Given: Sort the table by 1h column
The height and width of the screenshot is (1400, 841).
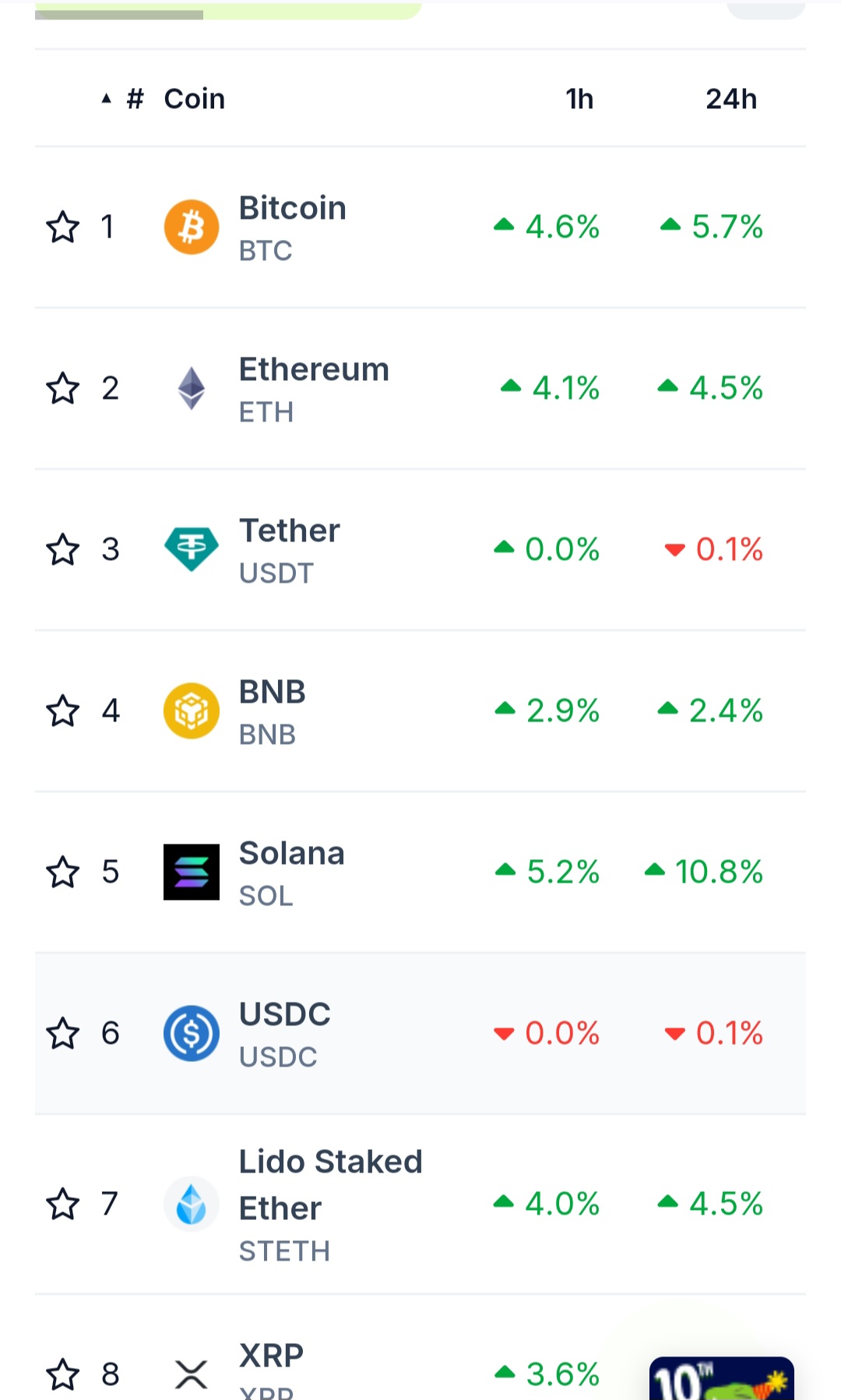Looking at the screenshot, I should pos(579,99).
